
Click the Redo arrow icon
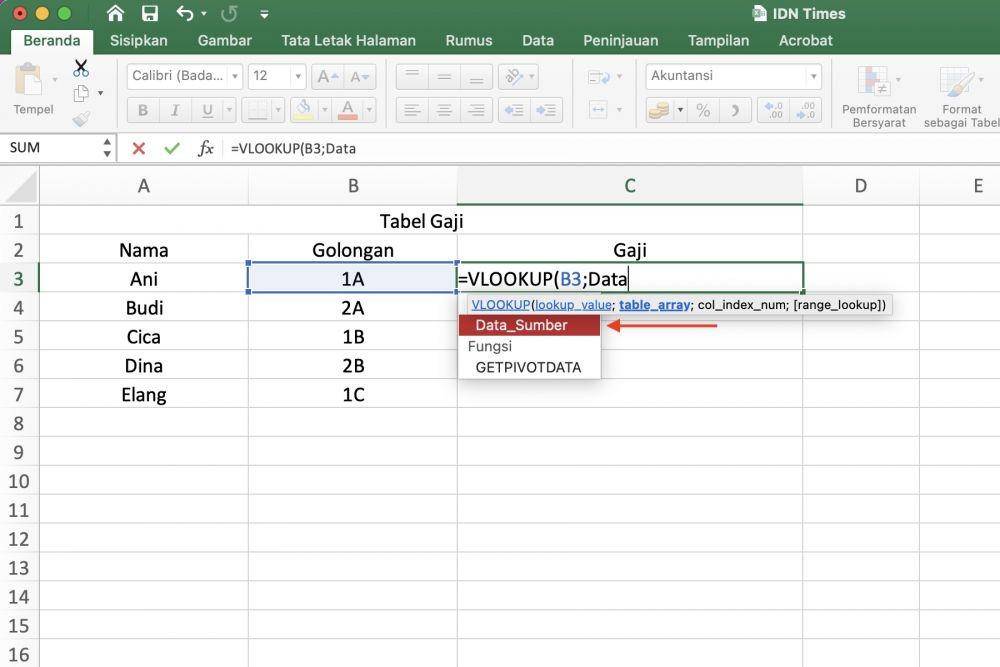click(x=229, y=13)
